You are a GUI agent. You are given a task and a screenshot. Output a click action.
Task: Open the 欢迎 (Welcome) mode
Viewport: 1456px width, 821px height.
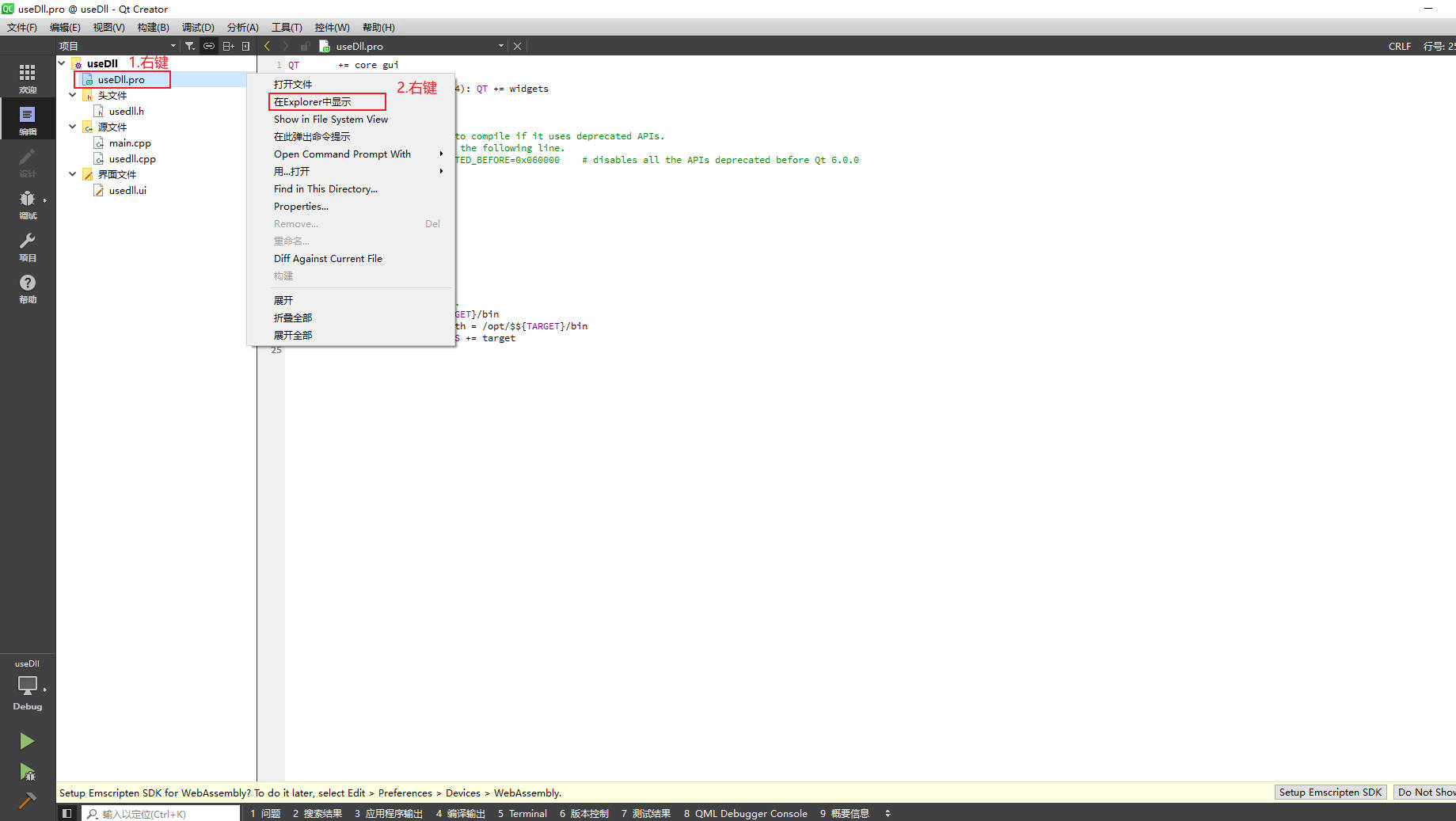28,78
